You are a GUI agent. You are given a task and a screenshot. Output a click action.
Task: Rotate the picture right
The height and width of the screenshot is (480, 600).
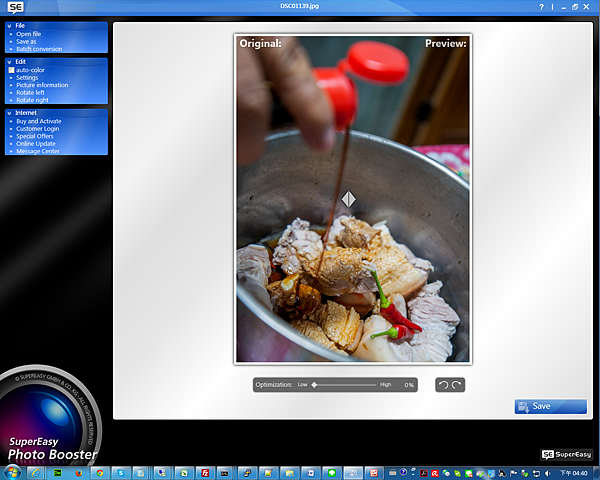pyautogui.click(x=32, y=100)
